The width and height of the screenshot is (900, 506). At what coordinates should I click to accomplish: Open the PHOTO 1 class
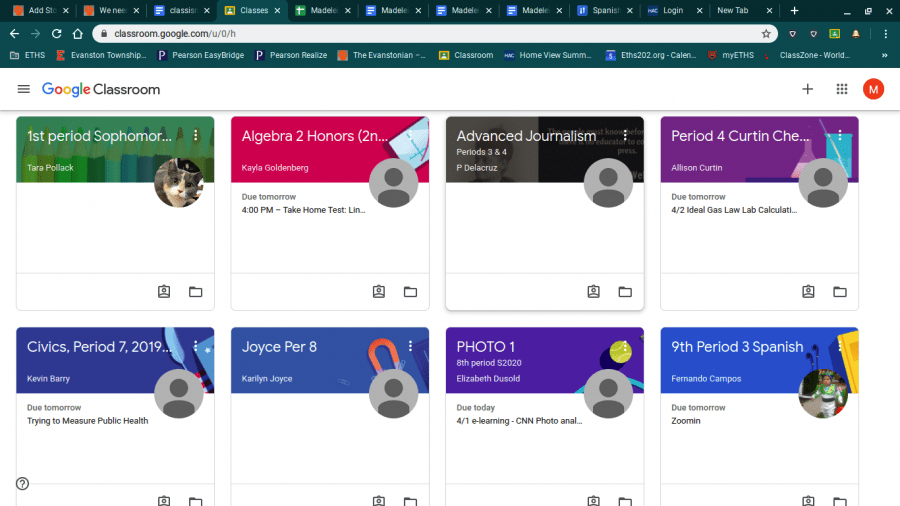[486, 347]
